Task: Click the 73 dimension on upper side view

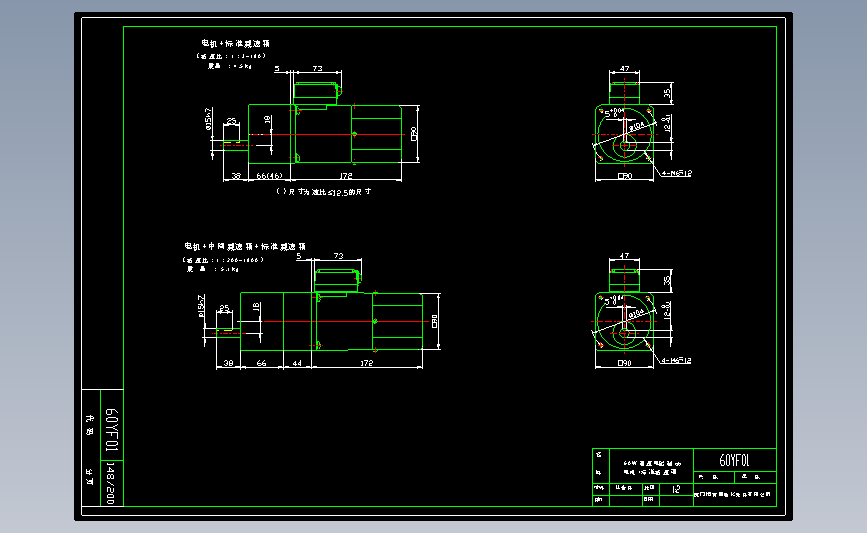Action: pos(317,69)
